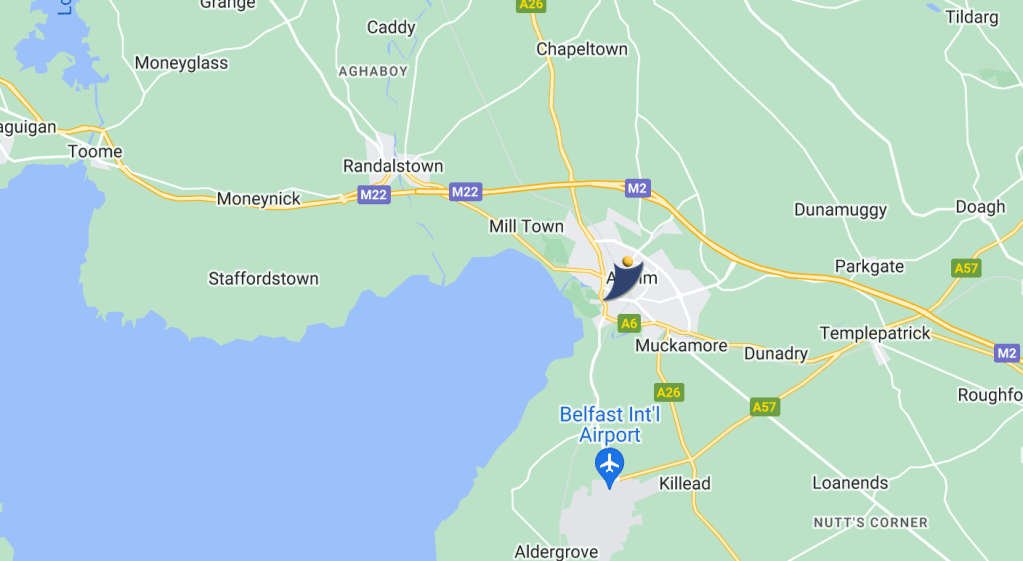Click the M2 shield near Templepatrick

1007,353
